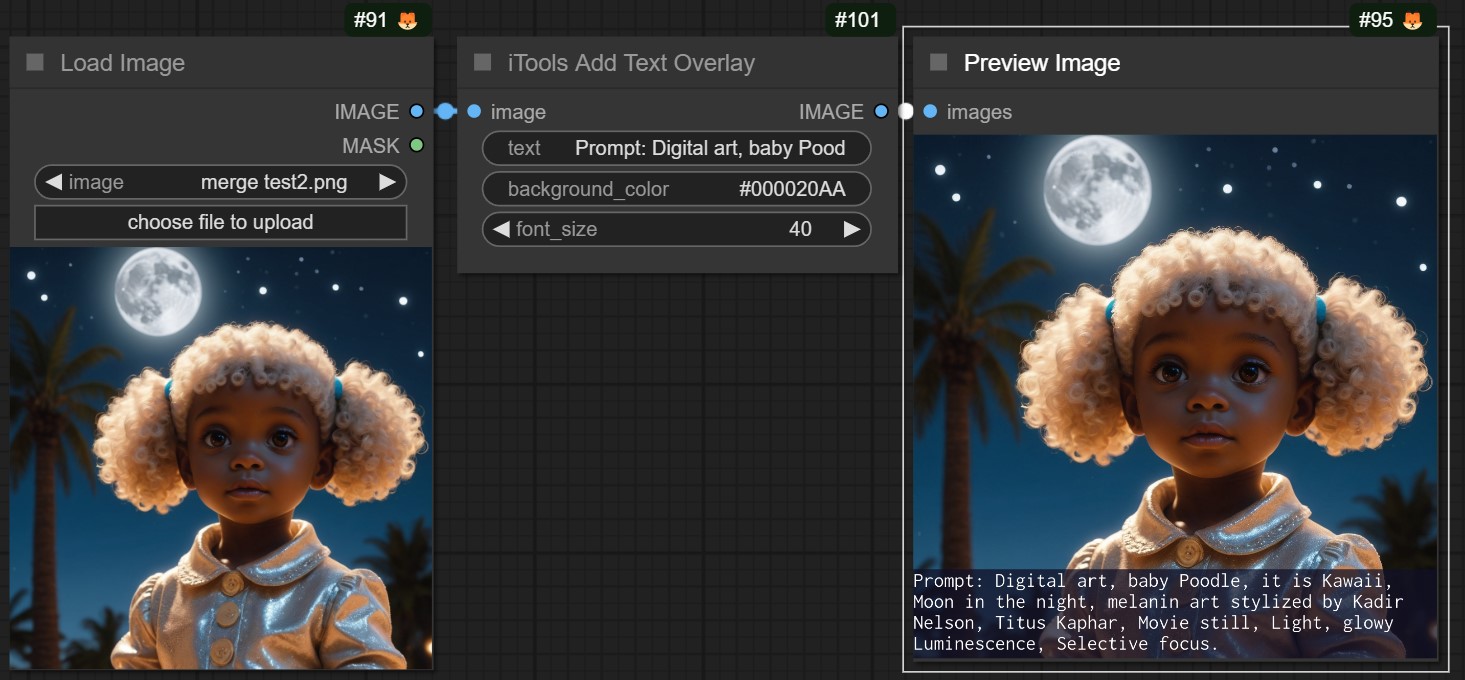This screenshot has width=1465, height=680.
Task: Click the fox icon on badge #91
Action: (x=408, y=20)
